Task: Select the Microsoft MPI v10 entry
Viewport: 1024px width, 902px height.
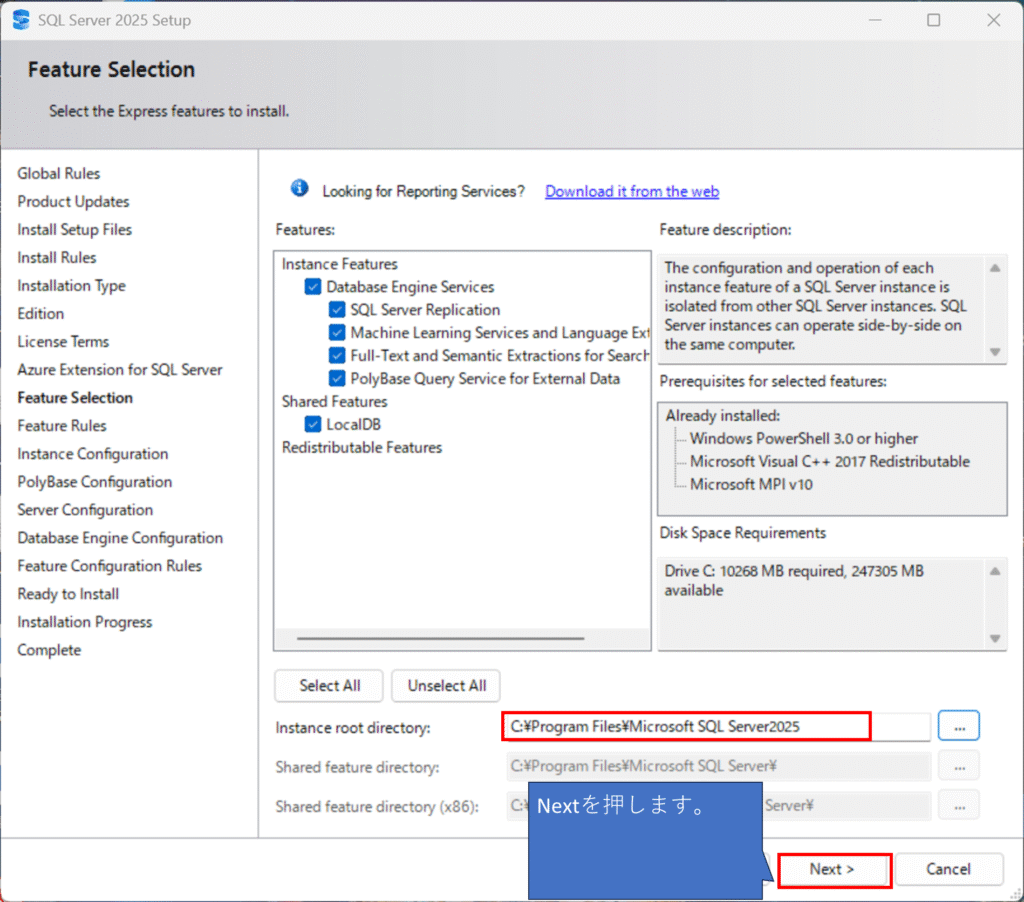Action: click(751, 484)
